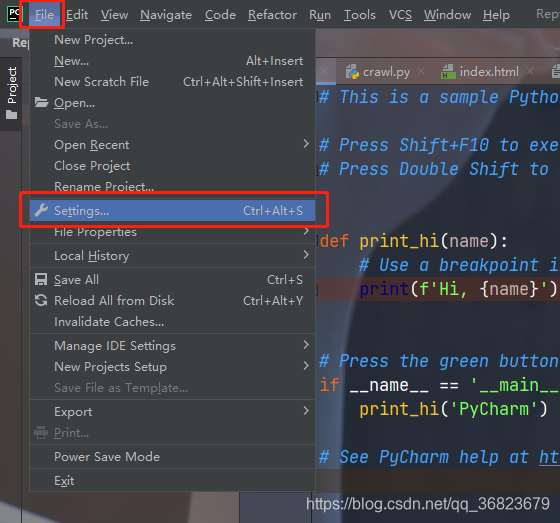Select New Scratch File entry
Screen dimensions: 560x523
point(172,82)
